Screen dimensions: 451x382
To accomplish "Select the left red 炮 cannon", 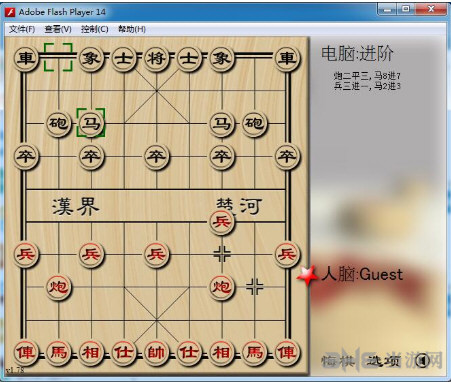I will (59, 287).
